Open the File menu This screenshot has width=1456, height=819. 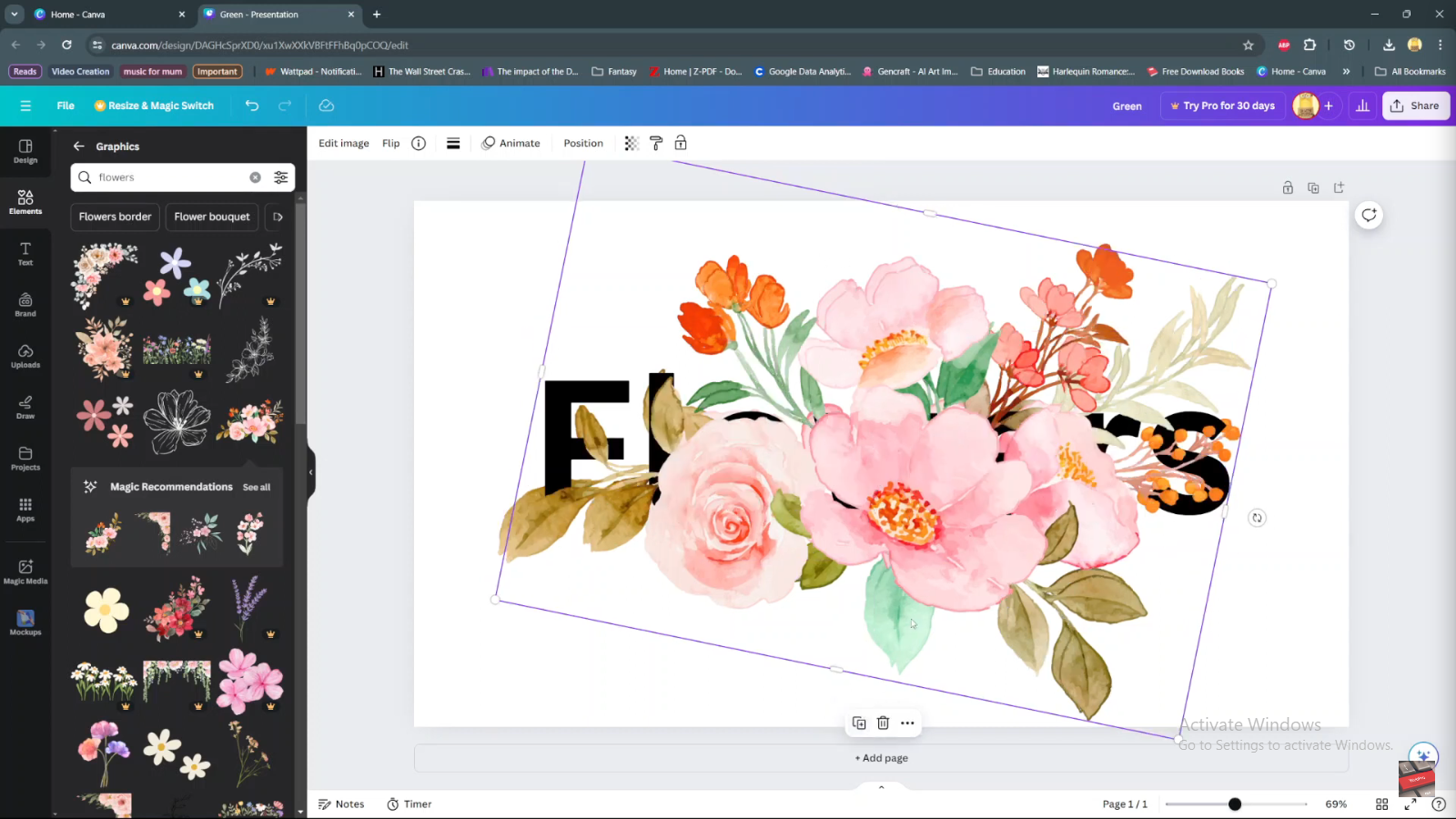(66, 106)
